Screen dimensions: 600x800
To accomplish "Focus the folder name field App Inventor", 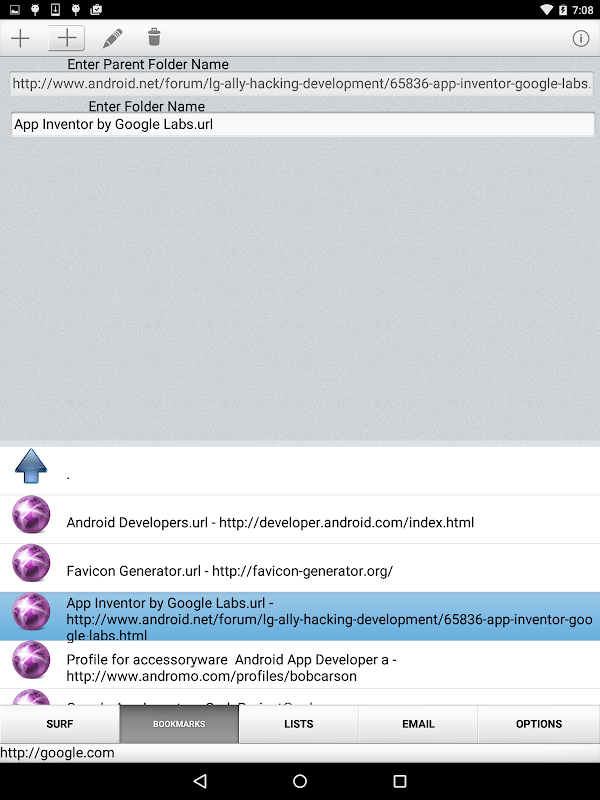I will point(303,124).
